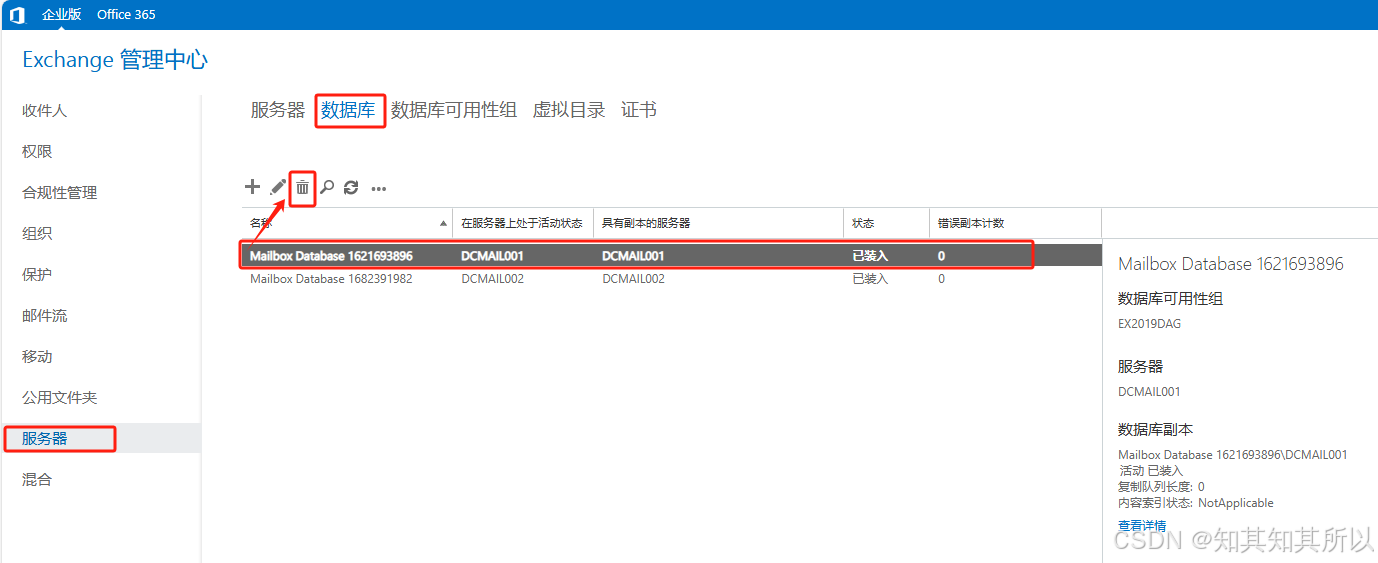Open search with magnifier icon
This screenshot has height=563, width=1378.
[327, 187]
